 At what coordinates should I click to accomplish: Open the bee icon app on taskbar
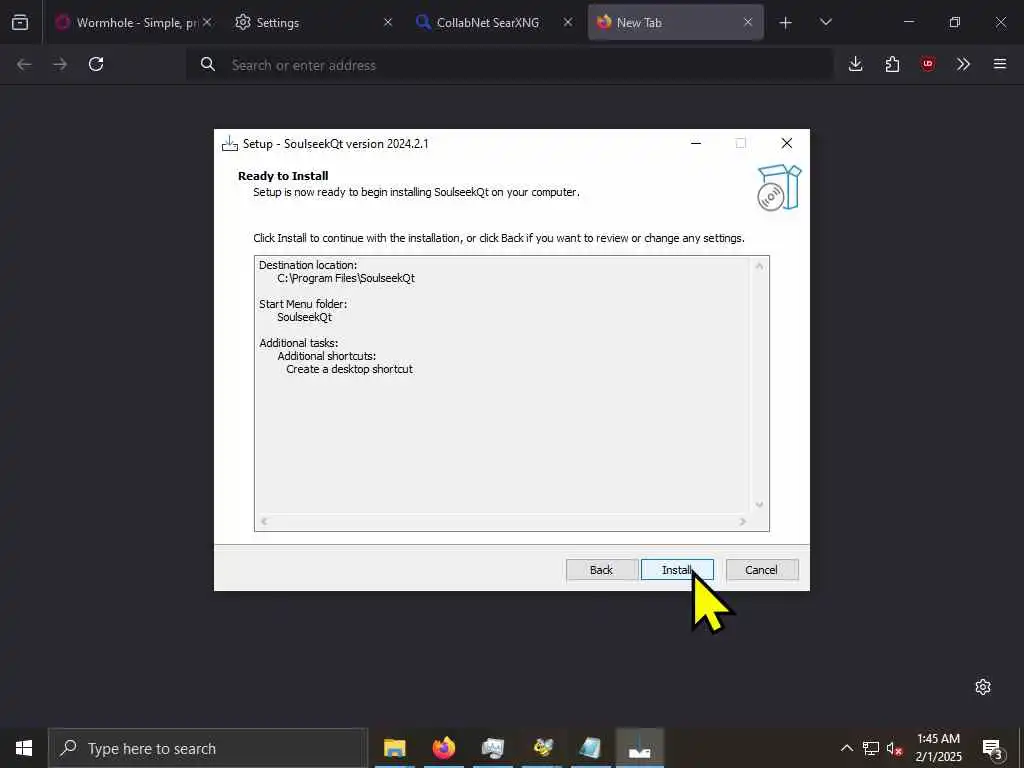click(x=542, y=748)
